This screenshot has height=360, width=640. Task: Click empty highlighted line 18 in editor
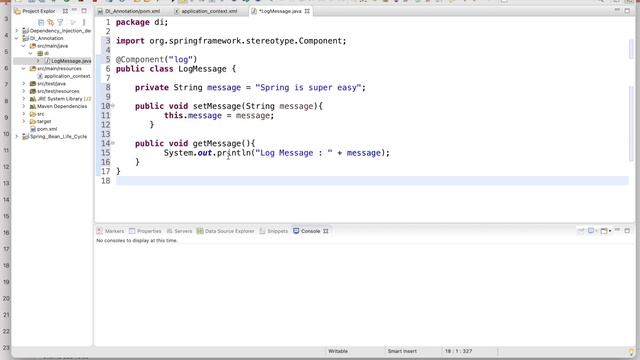click(372, 181)
